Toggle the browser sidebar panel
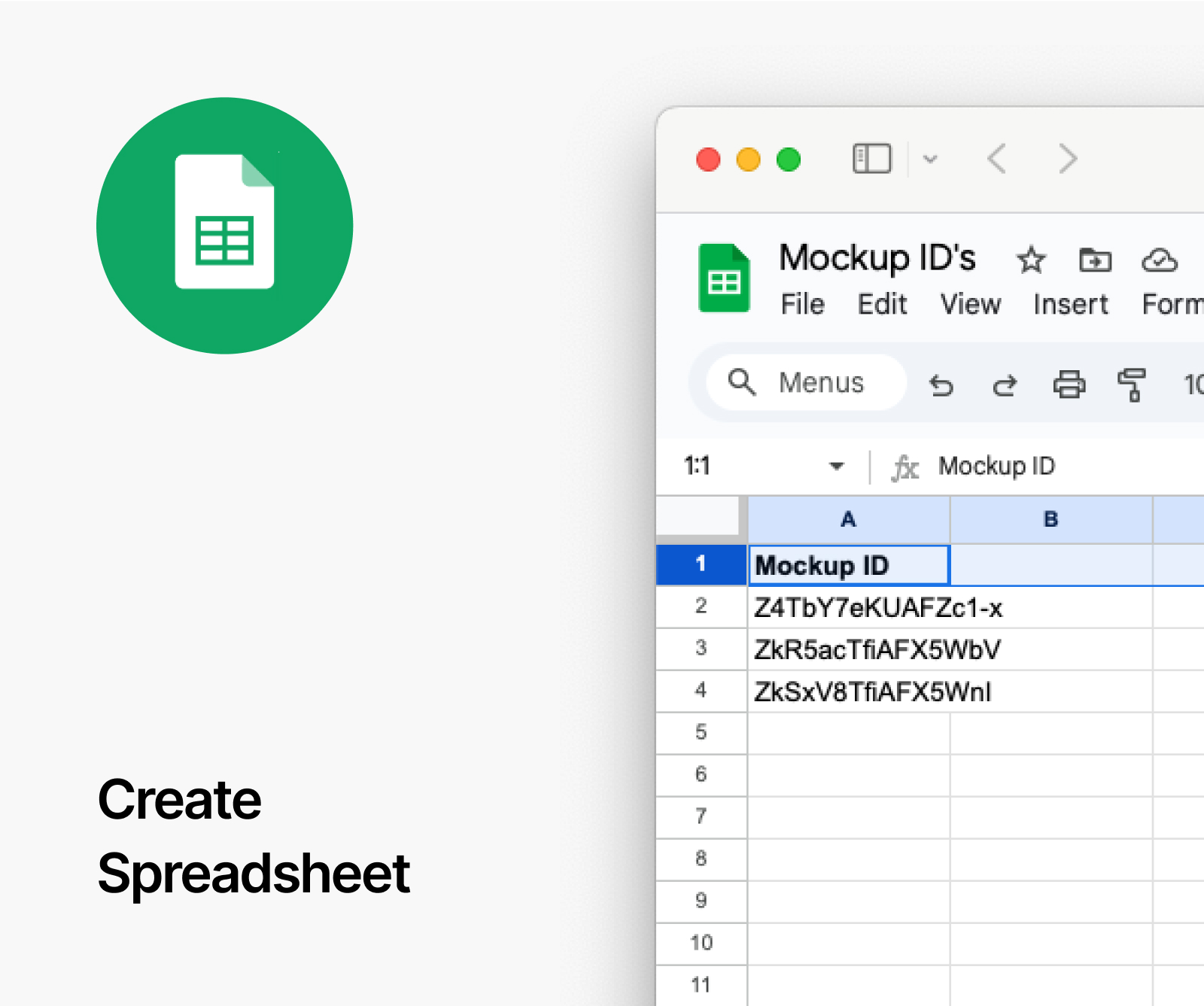Image resolution: width=1204 pixels, height=1006 pixels. point(871,159)
